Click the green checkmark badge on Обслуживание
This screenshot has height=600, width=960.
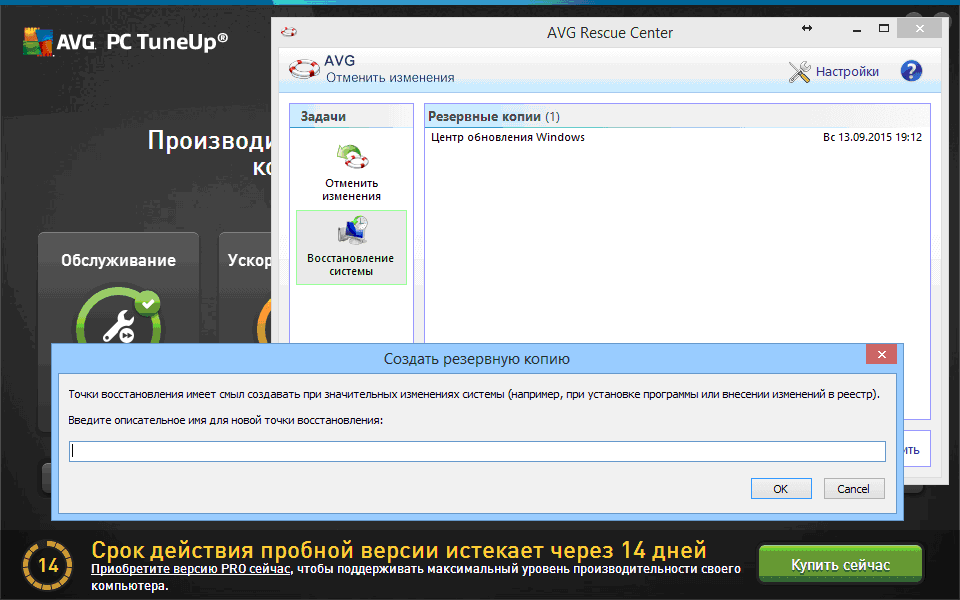[148, 303]
